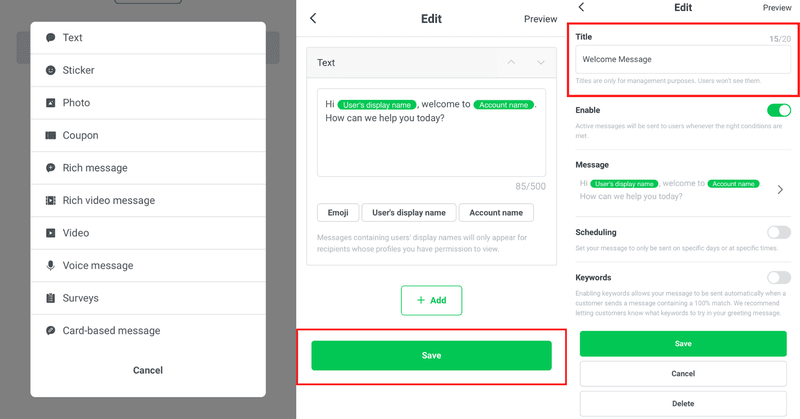Disable the Enable toggle switch
Screen dimensions: 800x419
pyautogui.click(x=778, y=110)
